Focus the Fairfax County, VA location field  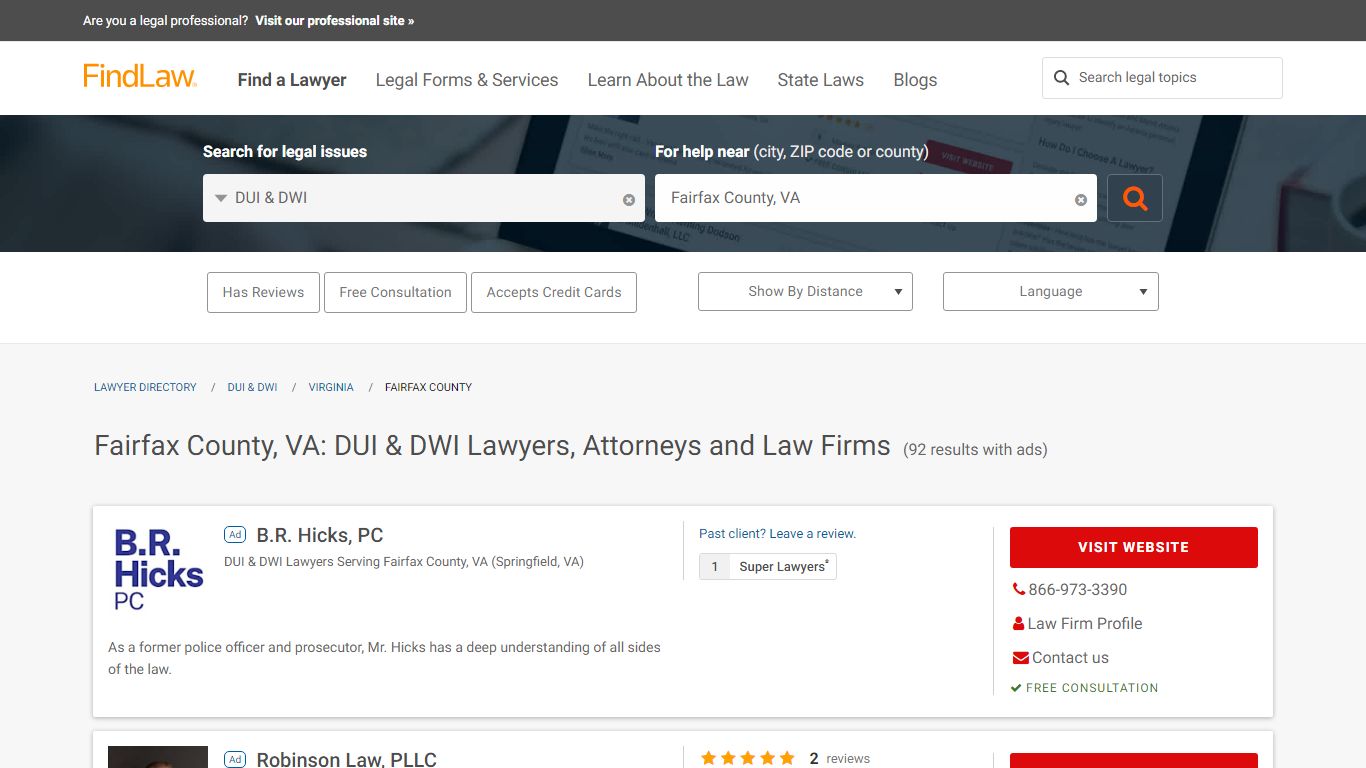point(876,198)
